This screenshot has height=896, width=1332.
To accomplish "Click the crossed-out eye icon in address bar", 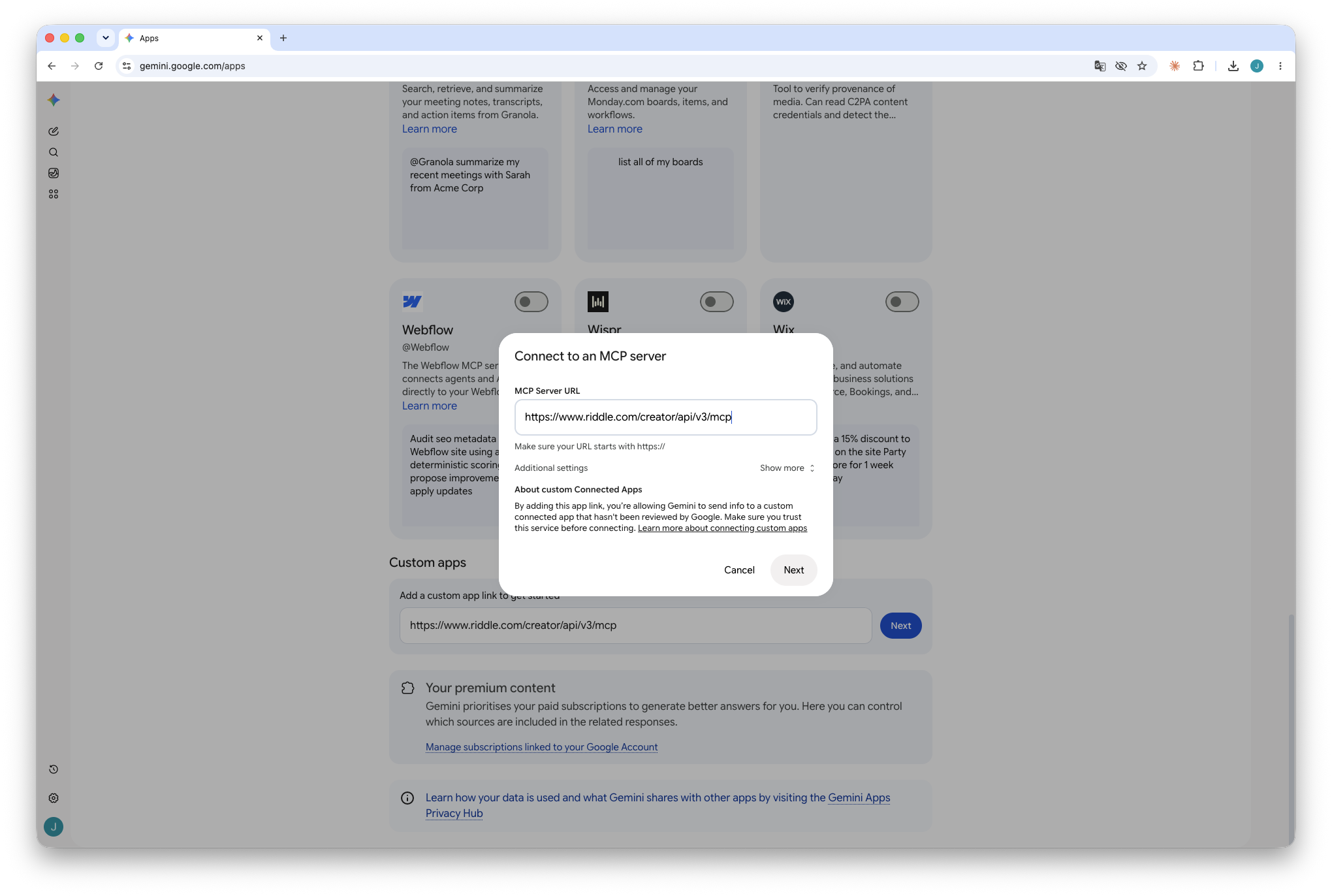I will [1121, 66].
